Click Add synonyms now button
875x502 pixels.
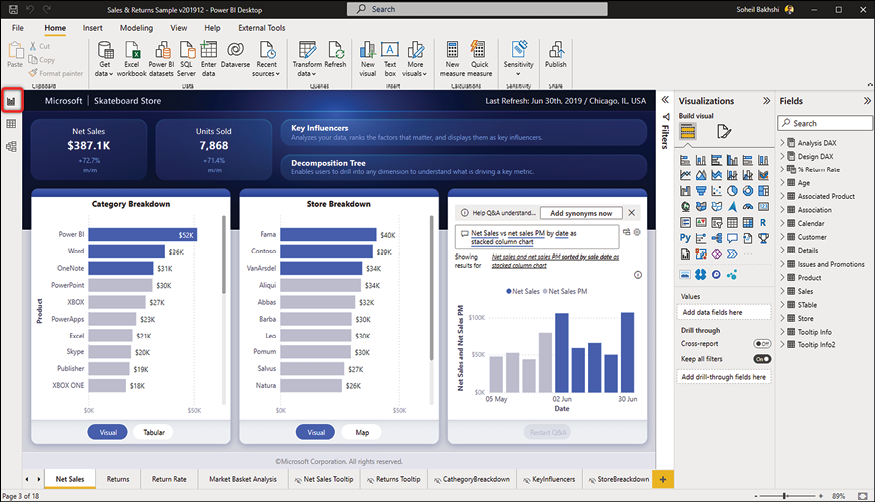point(581,213)
